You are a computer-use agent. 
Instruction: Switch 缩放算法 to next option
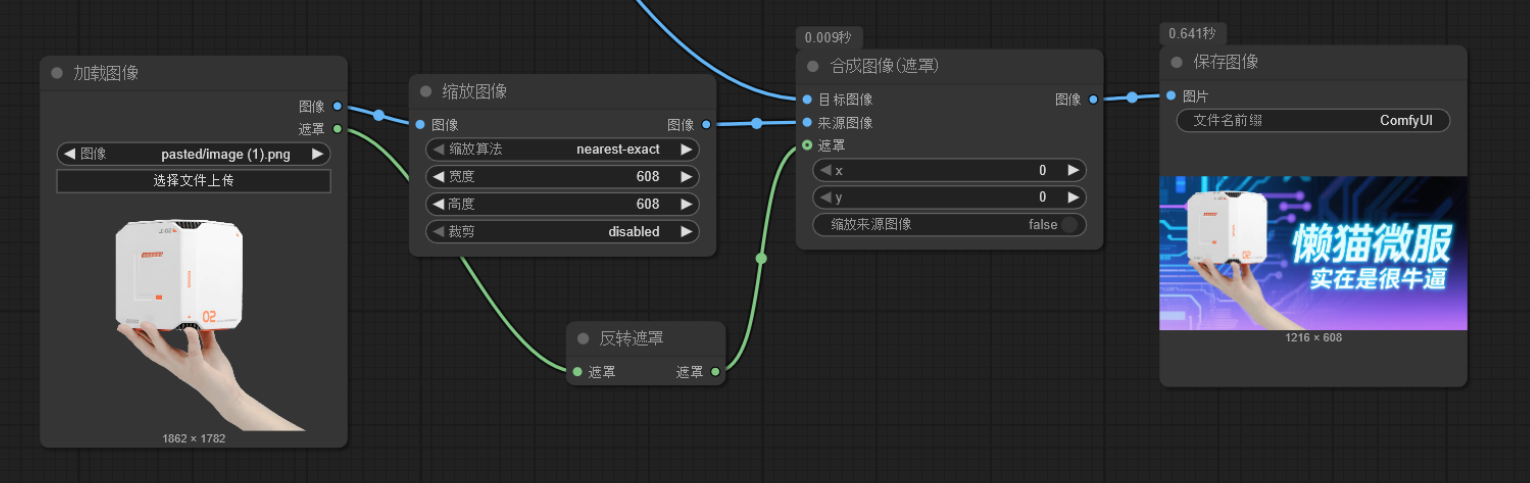tap(686, 149)
